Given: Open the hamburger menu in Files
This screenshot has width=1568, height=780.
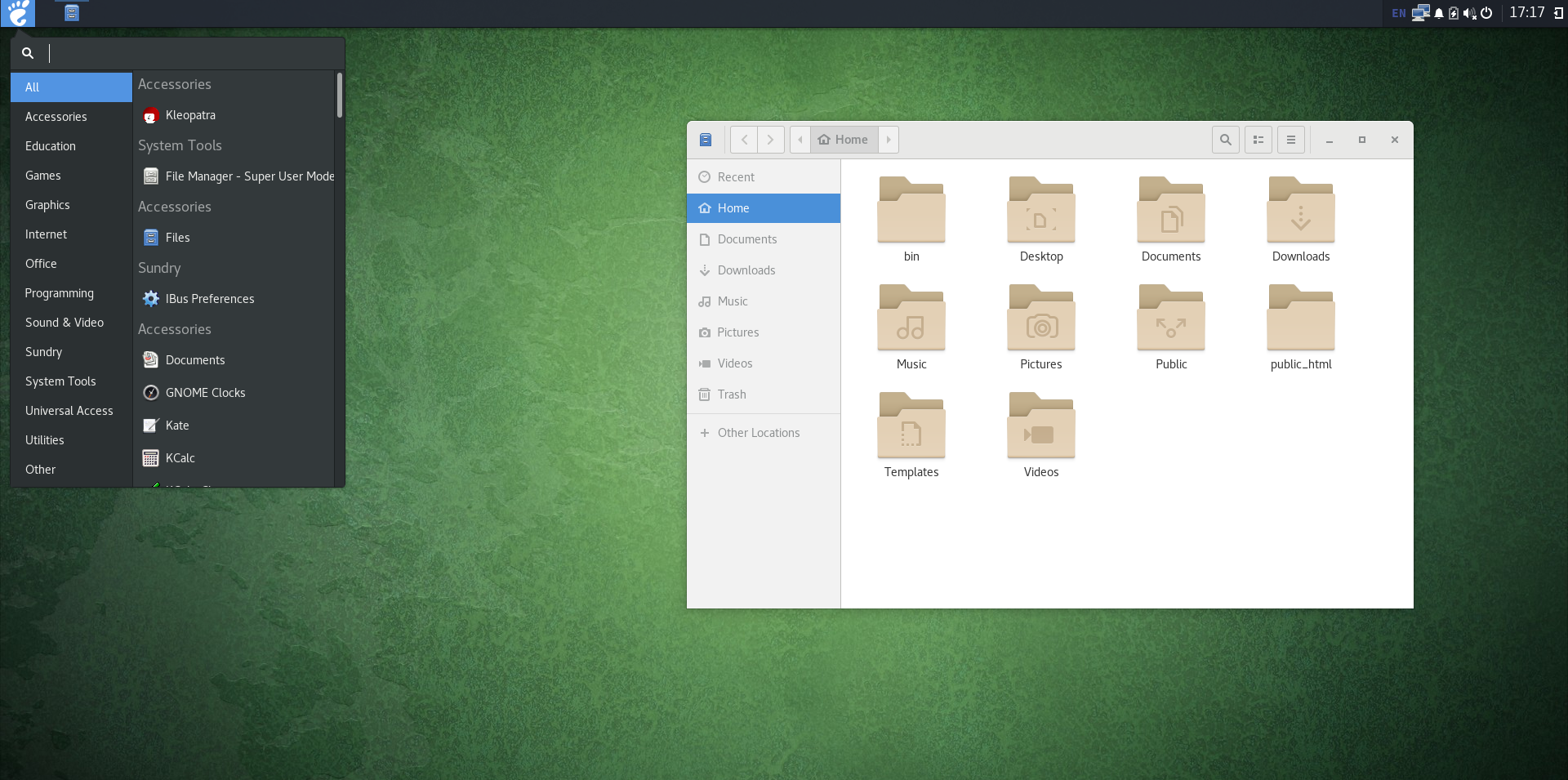Looking at the screenshot, I should click(x=1290, y=140).
